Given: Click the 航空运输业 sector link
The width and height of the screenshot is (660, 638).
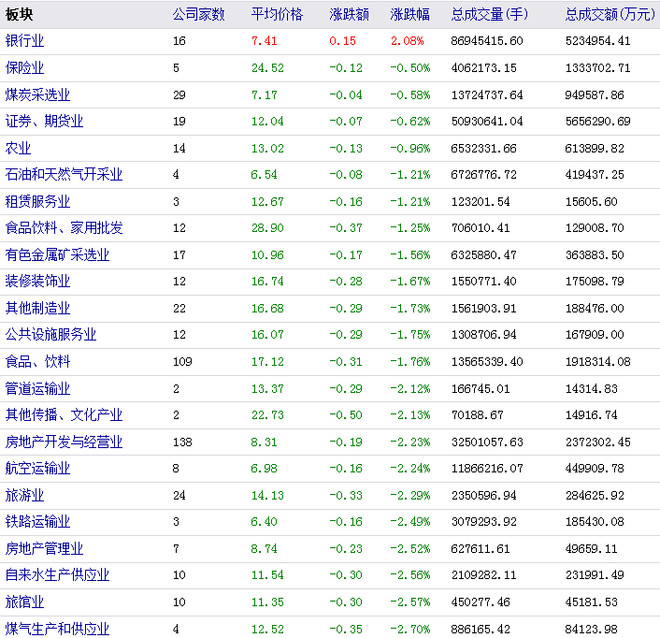Looking at the screenshot, I should point(37,468).
